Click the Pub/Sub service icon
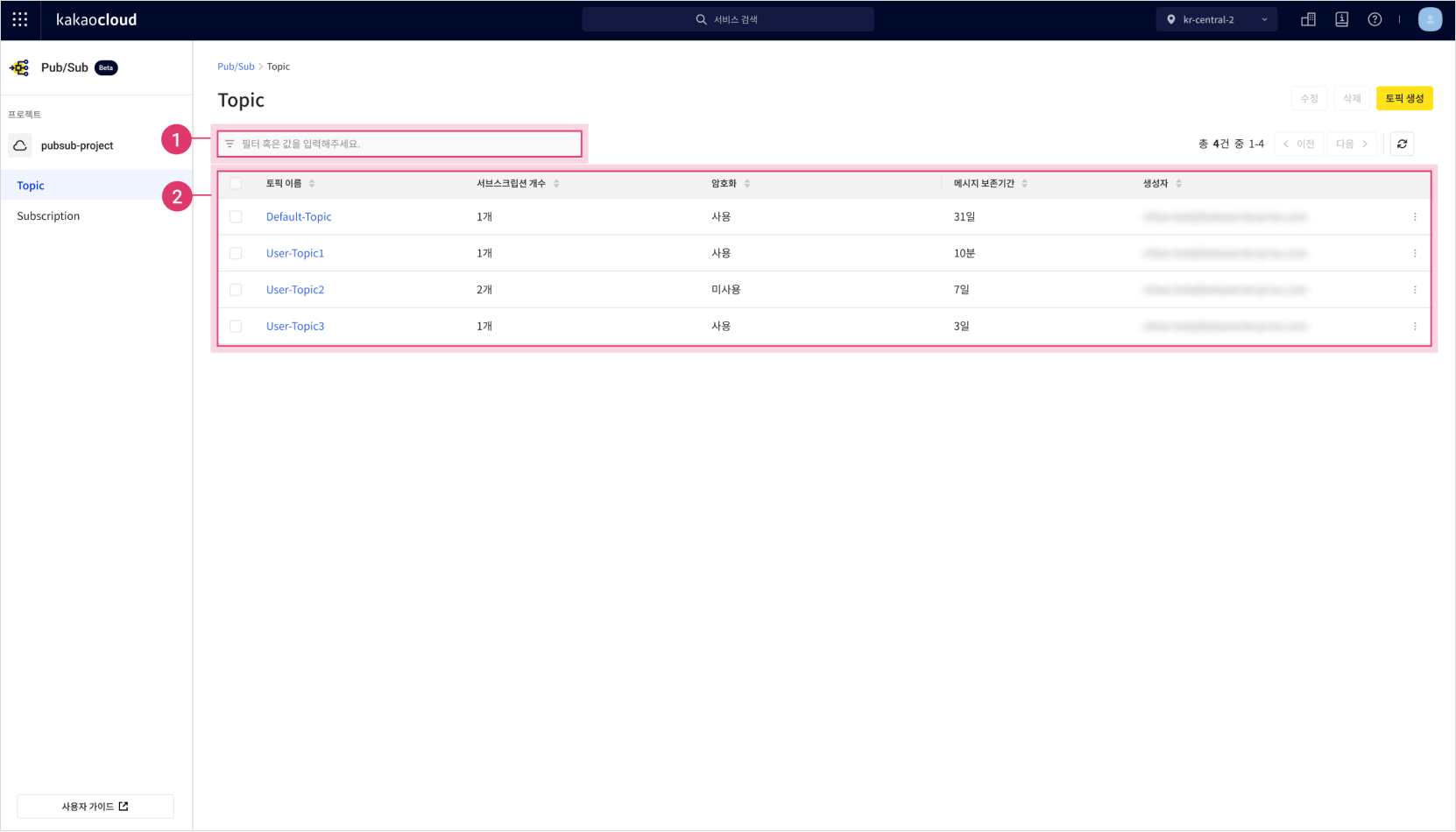The width and height of the screenshot is (1456, 832). (19, 67)
